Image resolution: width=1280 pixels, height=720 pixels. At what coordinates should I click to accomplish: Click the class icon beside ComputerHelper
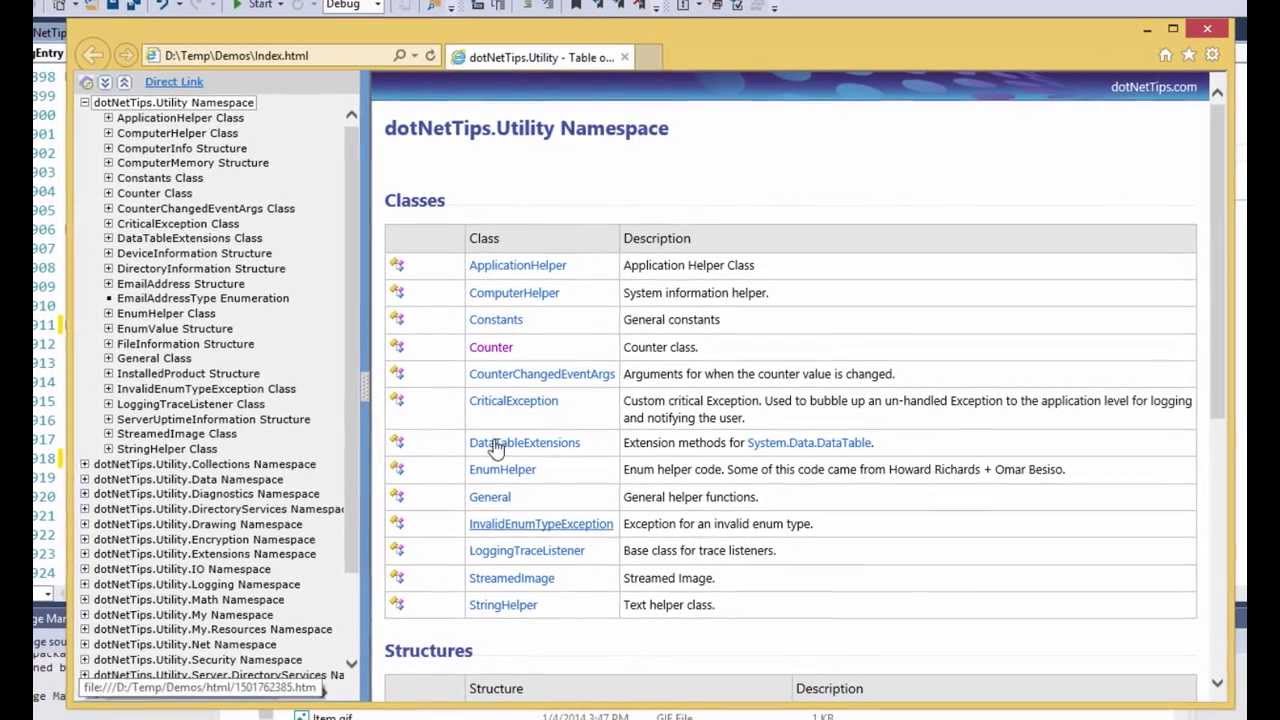[397, 292]
